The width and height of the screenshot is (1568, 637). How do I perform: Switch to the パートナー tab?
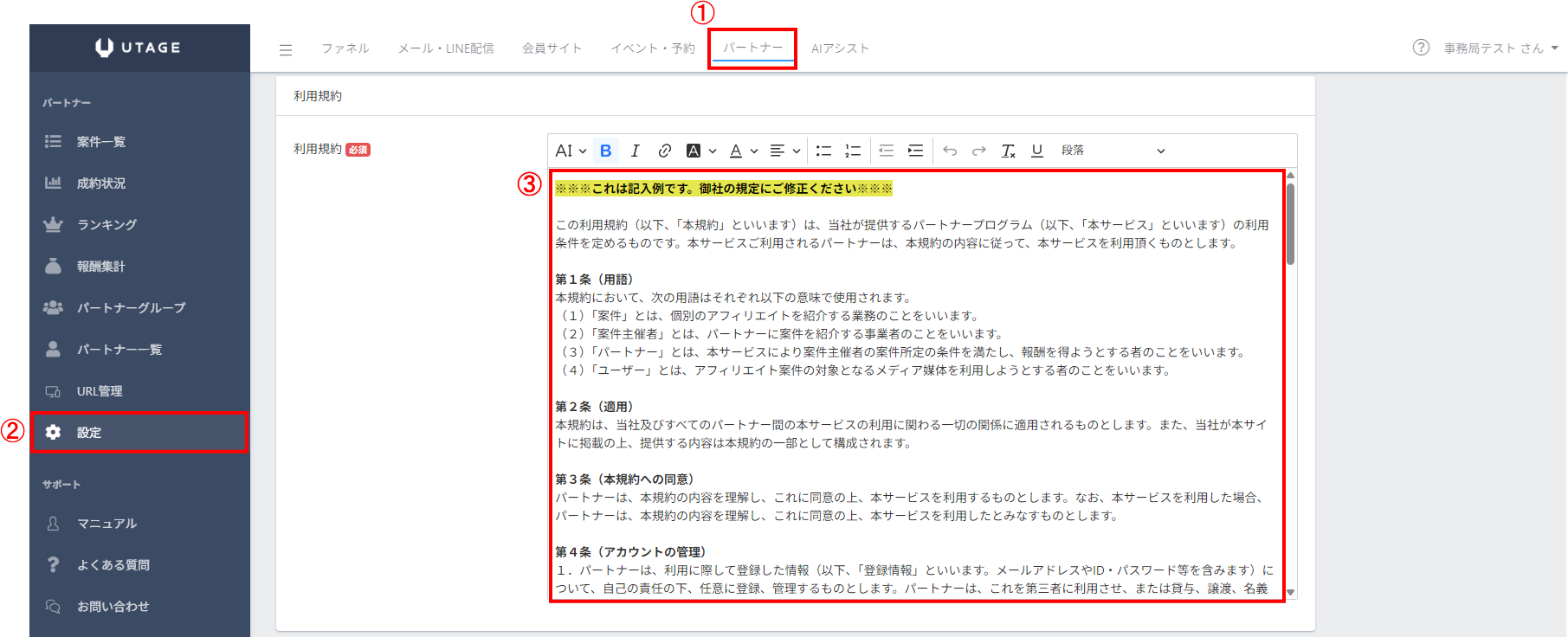pos(752,48)
